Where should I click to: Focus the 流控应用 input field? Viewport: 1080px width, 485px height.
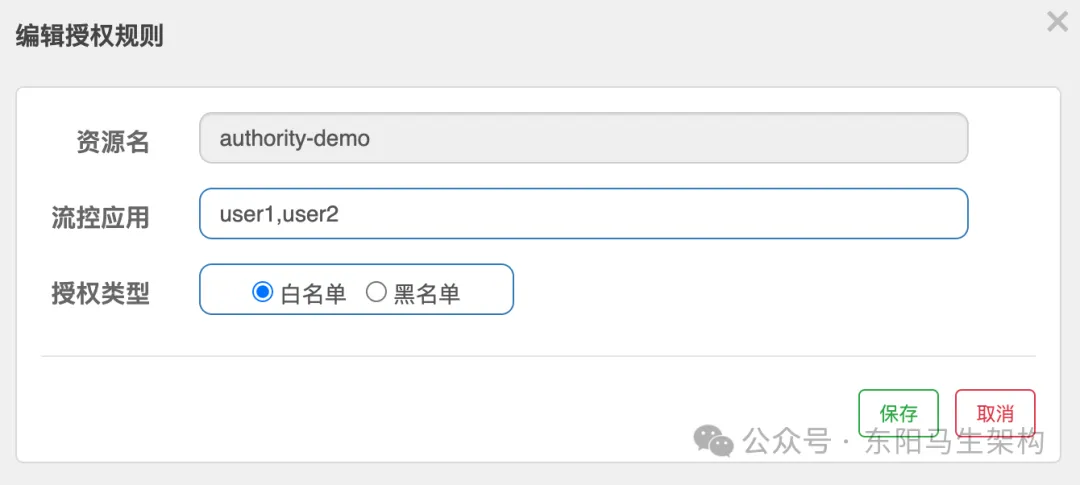(x=584, y=214)
